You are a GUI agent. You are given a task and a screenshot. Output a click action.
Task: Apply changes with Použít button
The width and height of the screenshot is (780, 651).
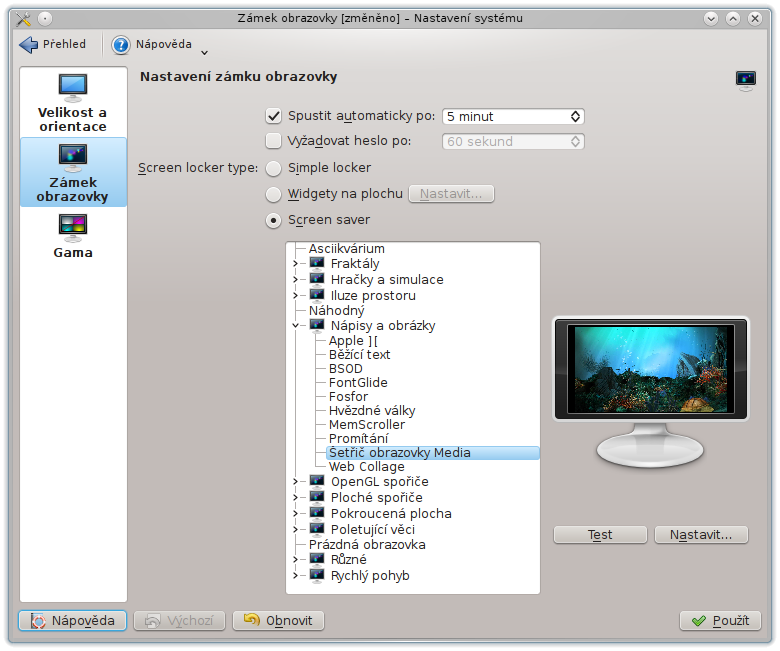point(720,620)
